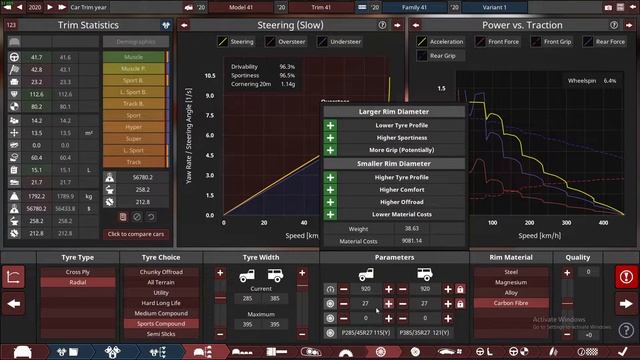Viewport: 640px width, 360px height.
Task: Toggle the rim size lock for 27
Action: click(460, 304)
